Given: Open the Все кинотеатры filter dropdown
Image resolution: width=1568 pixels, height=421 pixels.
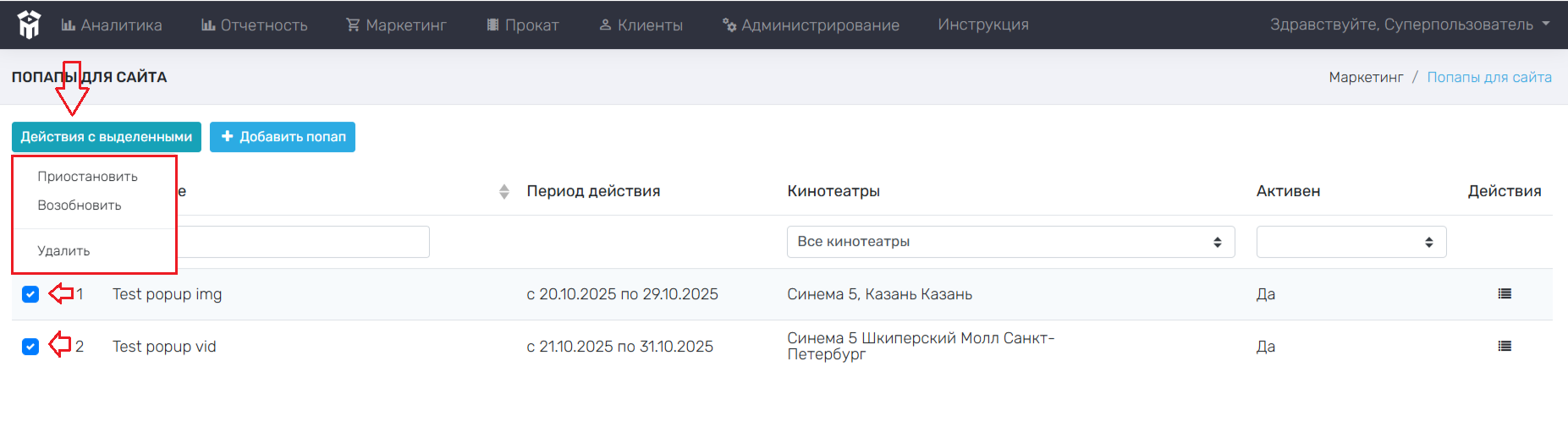Looking at the screenshot, I should click(1011, 242).
